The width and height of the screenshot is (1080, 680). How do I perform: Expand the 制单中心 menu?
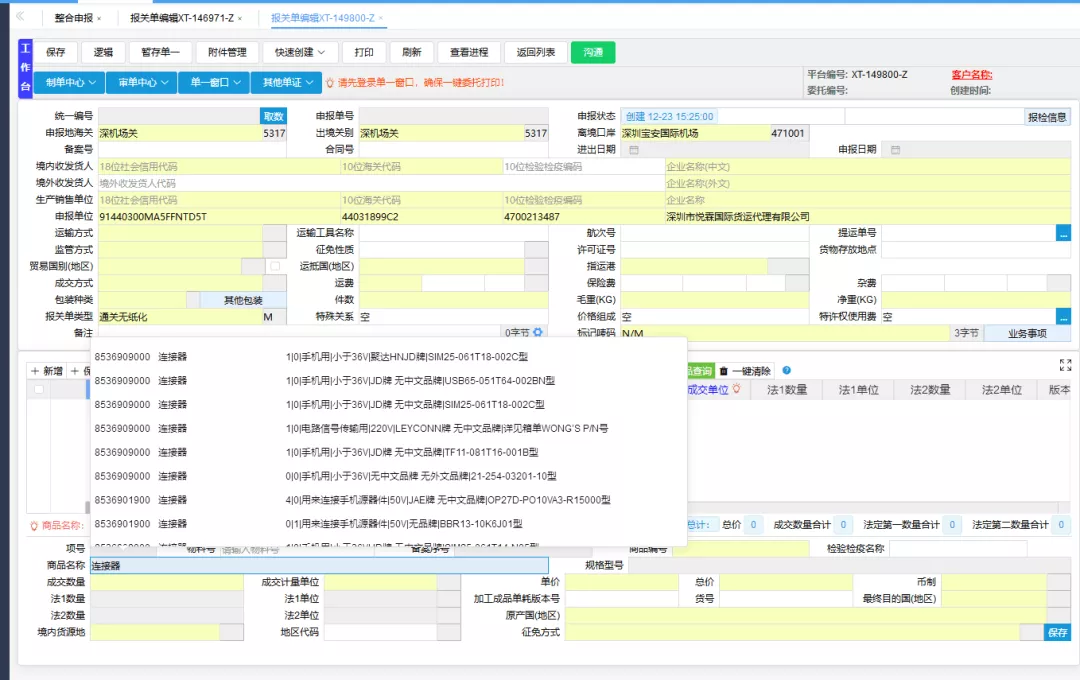point(70,83)
